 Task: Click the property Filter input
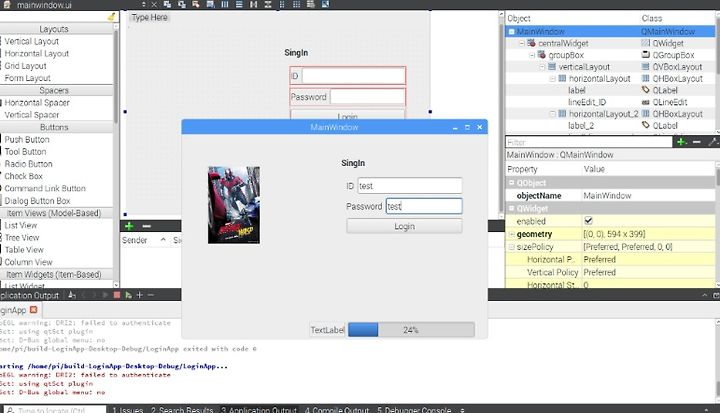[589, 142]
